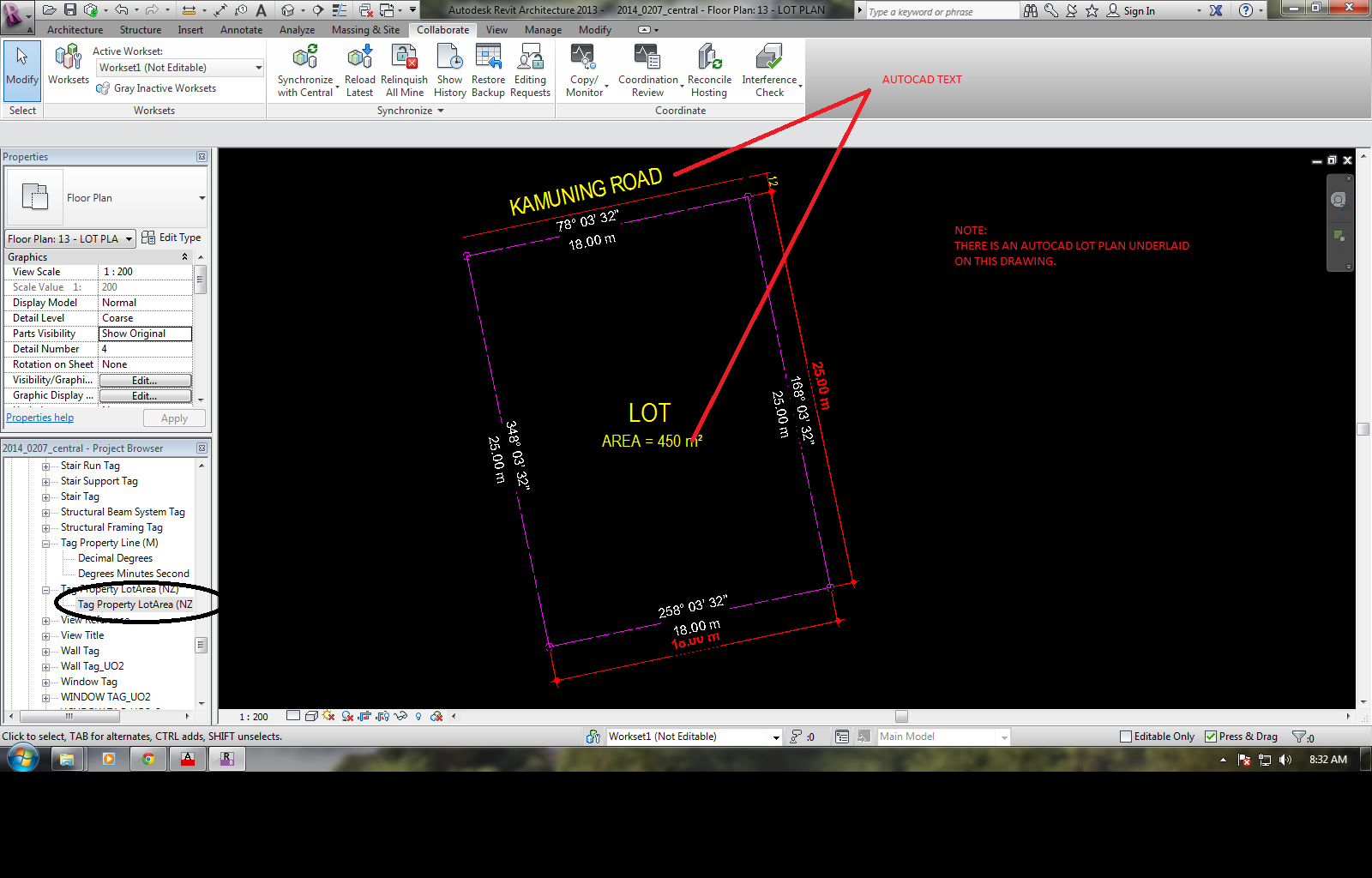
Task: Enable the Editable Only checkbox
Action: pyautogui.click(x=1126, y=737)
